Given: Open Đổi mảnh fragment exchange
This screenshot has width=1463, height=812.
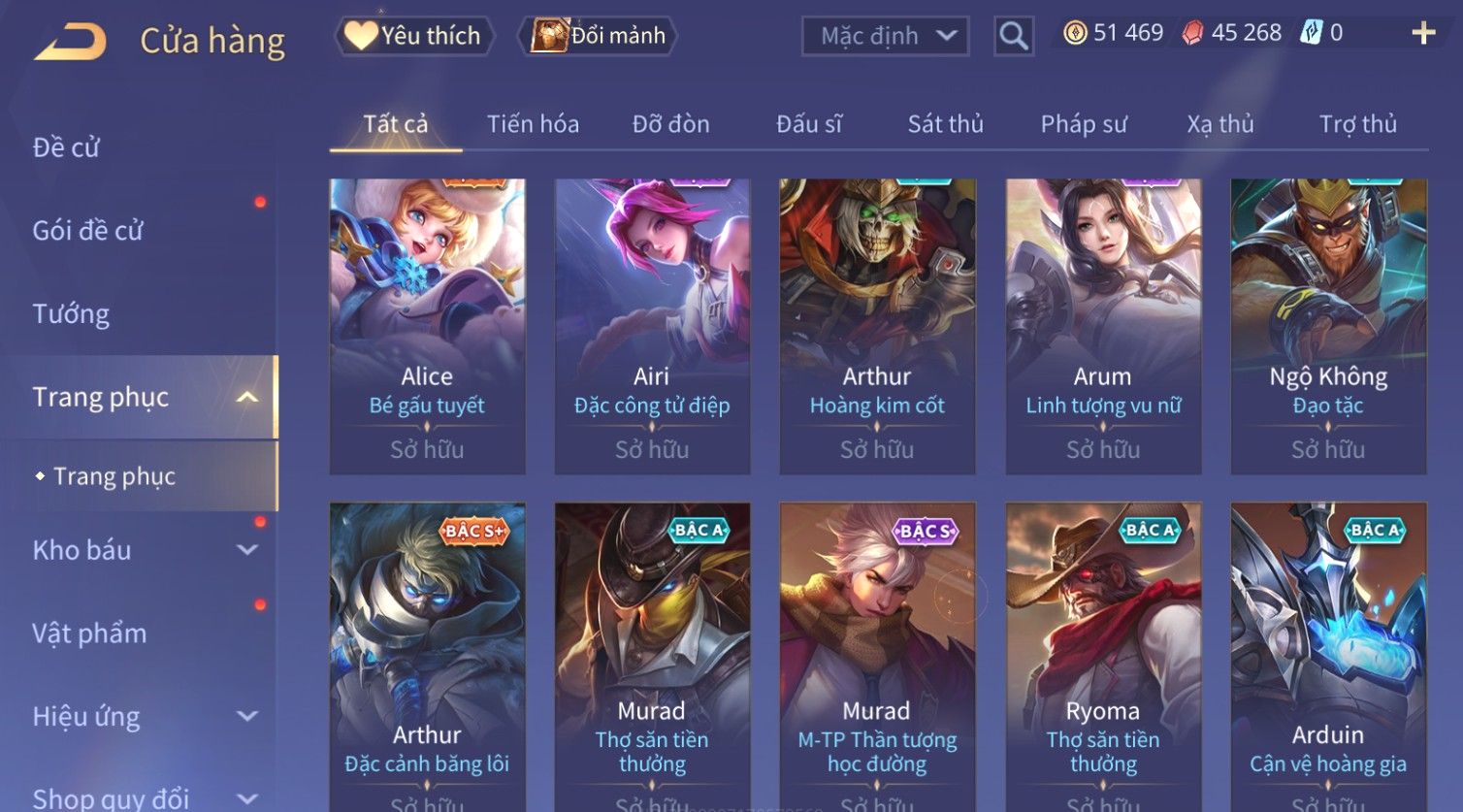Looking at the screenshot, I should click(x=598, y=36).
